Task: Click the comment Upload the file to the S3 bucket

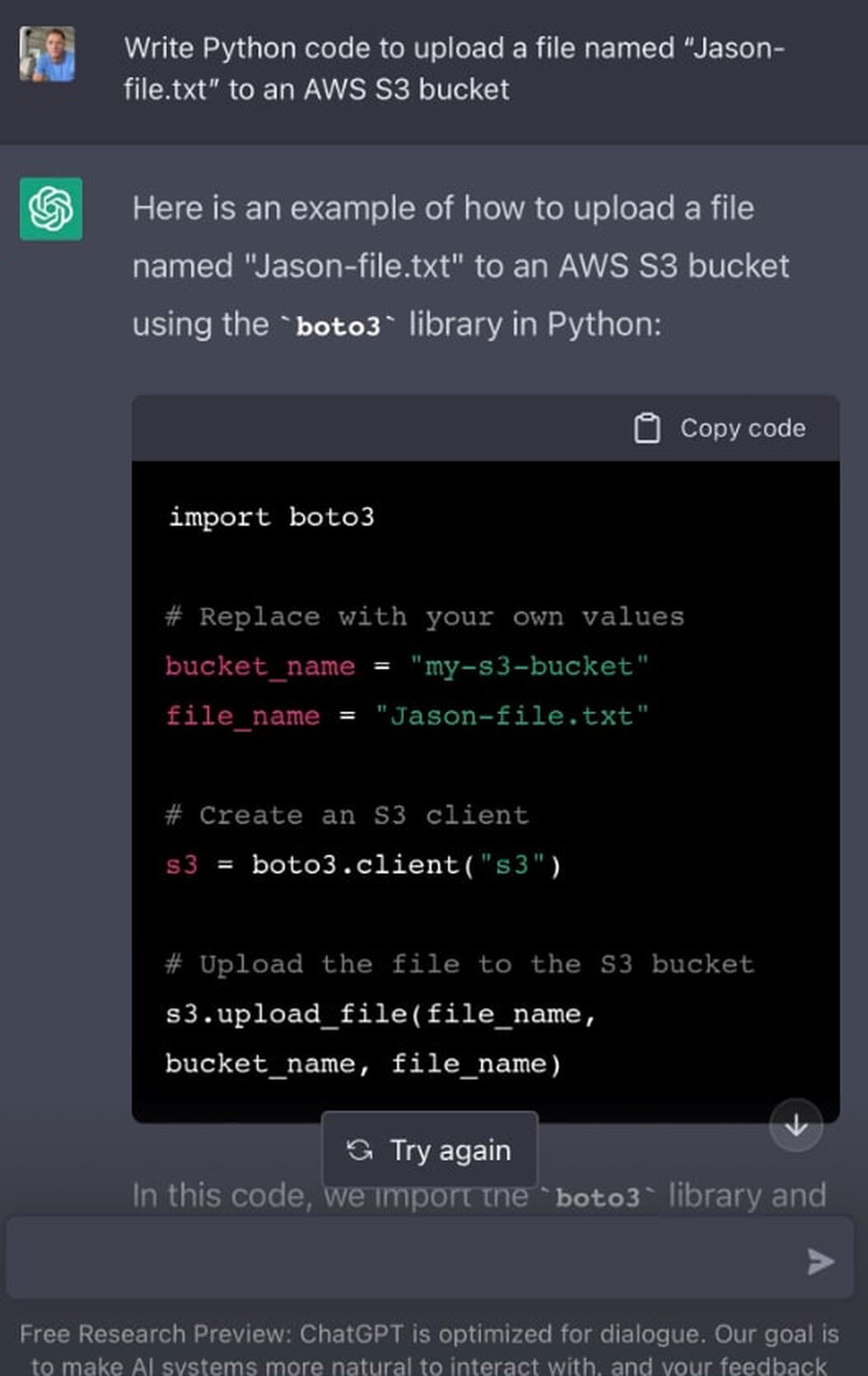Action: tap(460, 964)
